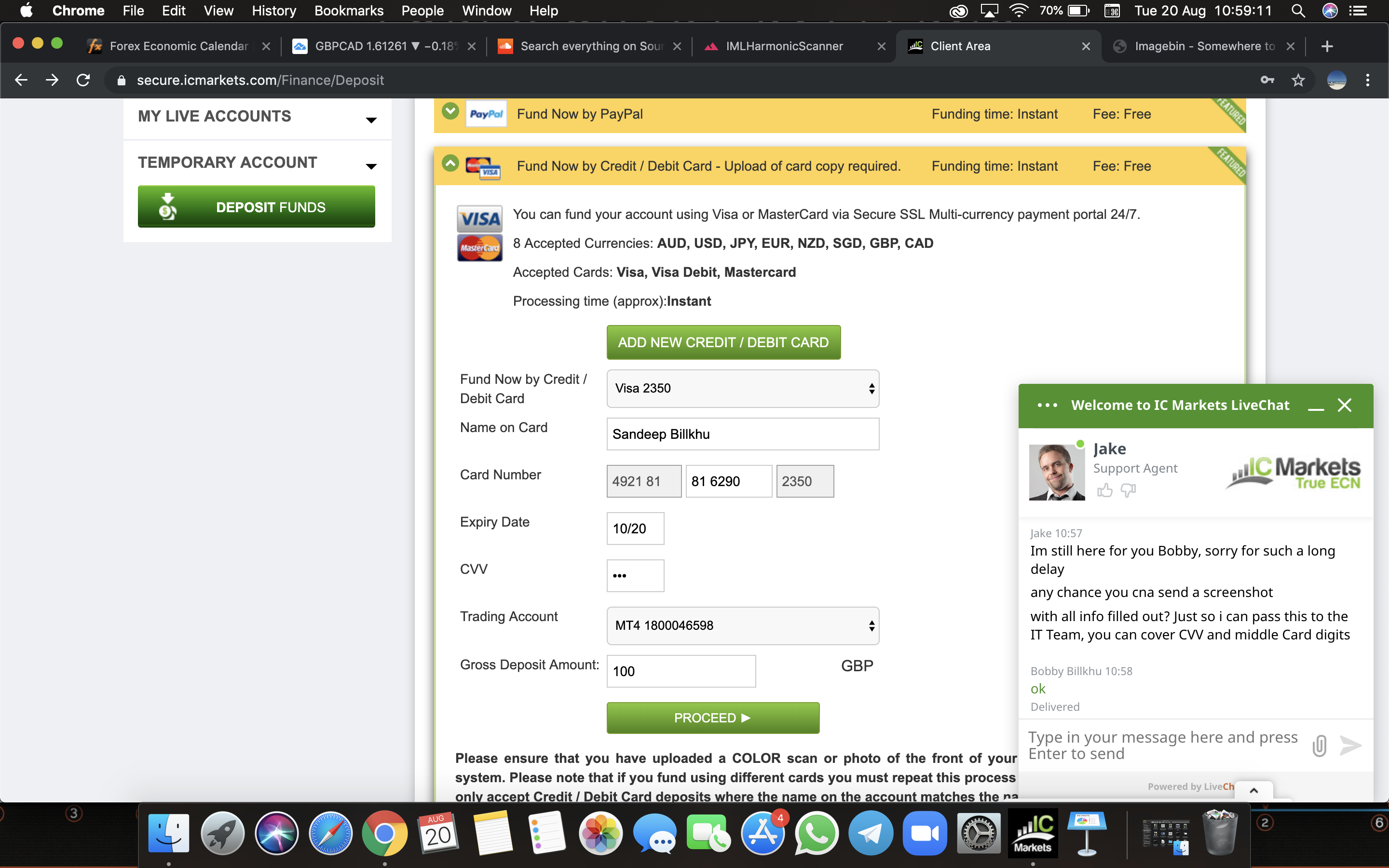Open the People menu
1389x868 pixels.
click(x=422, y=11)
